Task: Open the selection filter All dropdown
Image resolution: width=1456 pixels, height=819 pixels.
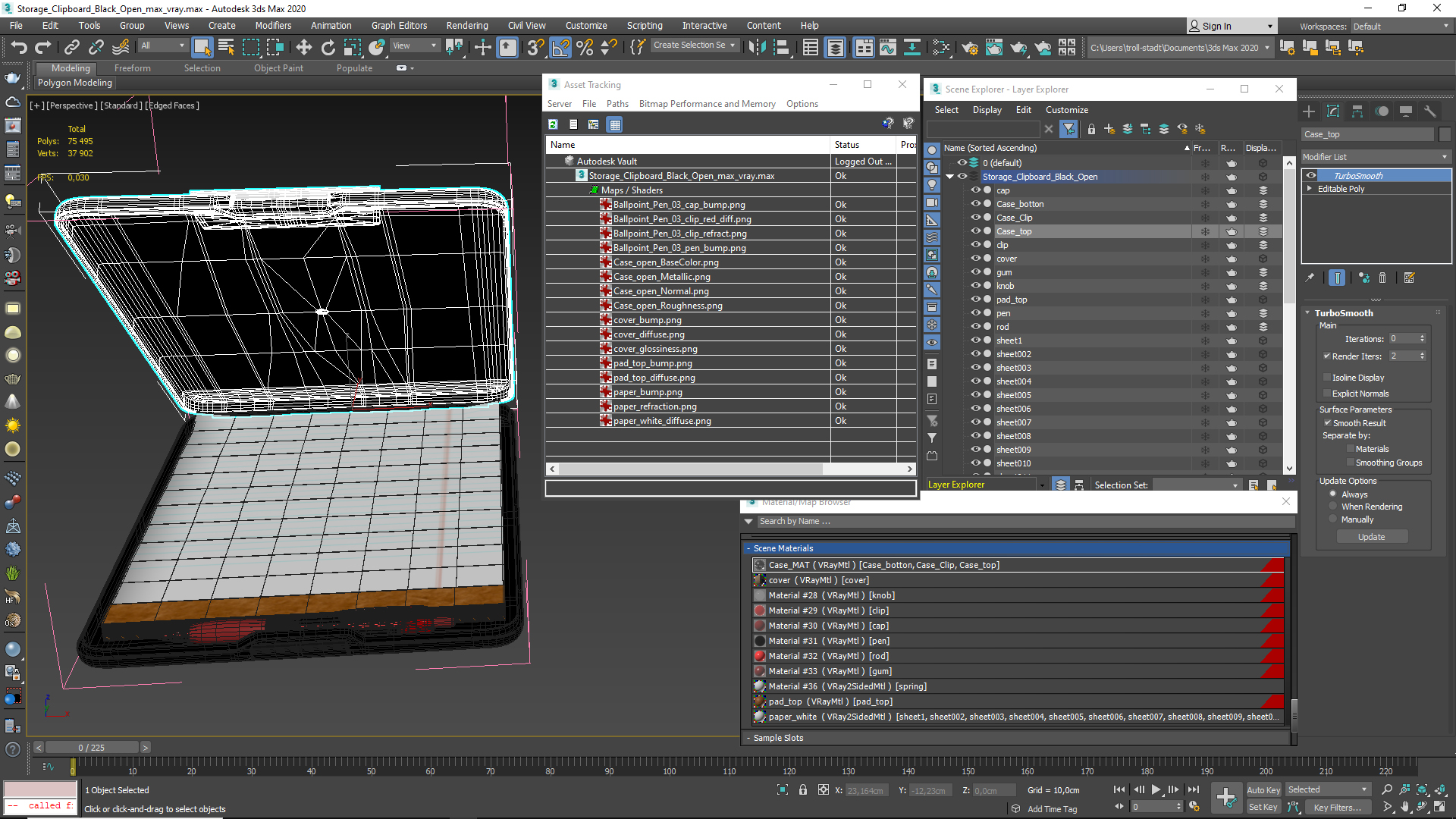Action: (163, 45)
